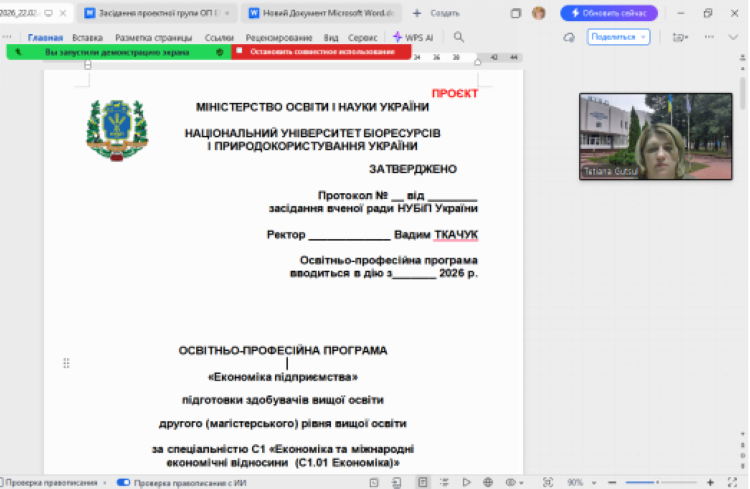Click the paragraph drag handle left of the program title
The height and width of the screenshot is (489, 750).
(x=66, y=363)
